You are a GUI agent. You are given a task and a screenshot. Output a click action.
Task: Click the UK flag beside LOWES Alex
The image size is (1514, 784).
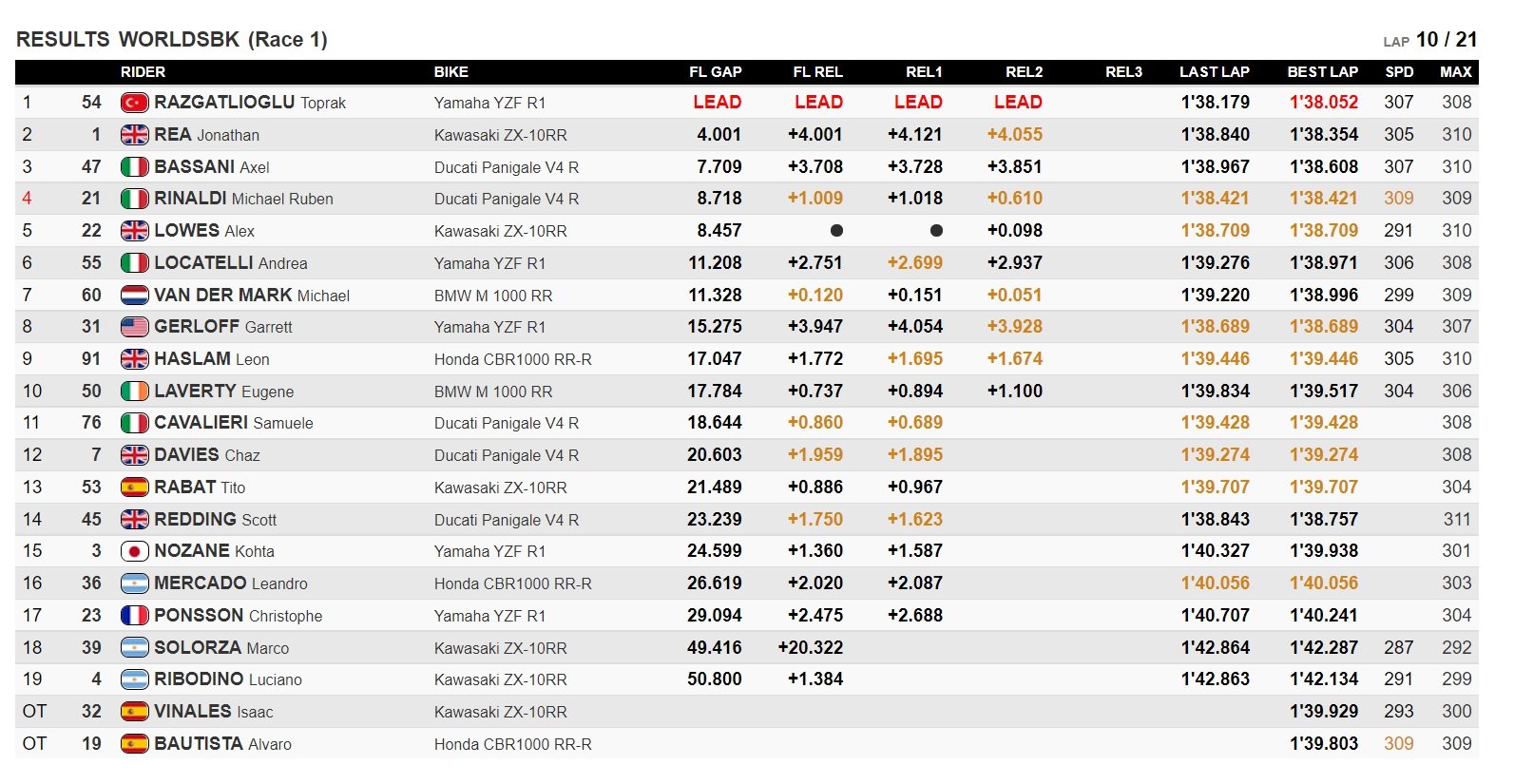(134, 231)
